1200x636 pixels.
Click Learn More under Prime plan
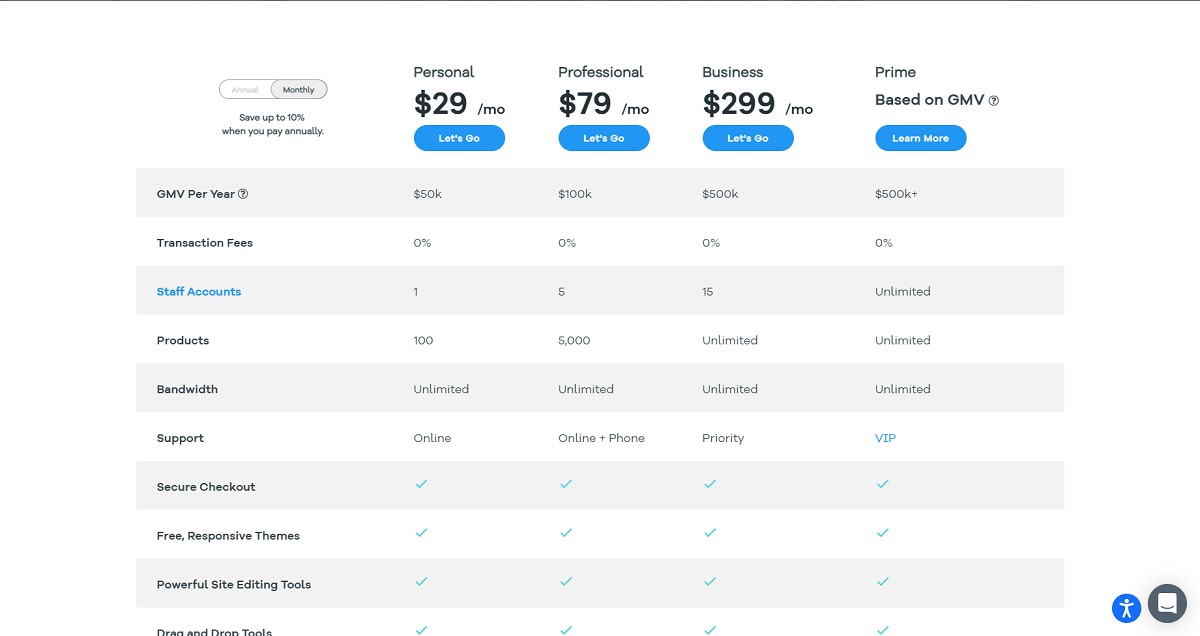tap(921, 138)
